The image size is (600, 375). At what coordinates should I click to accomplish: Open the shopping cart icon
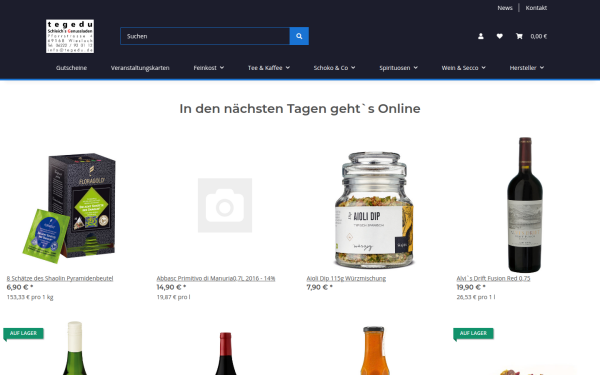(x=519, y=36)
